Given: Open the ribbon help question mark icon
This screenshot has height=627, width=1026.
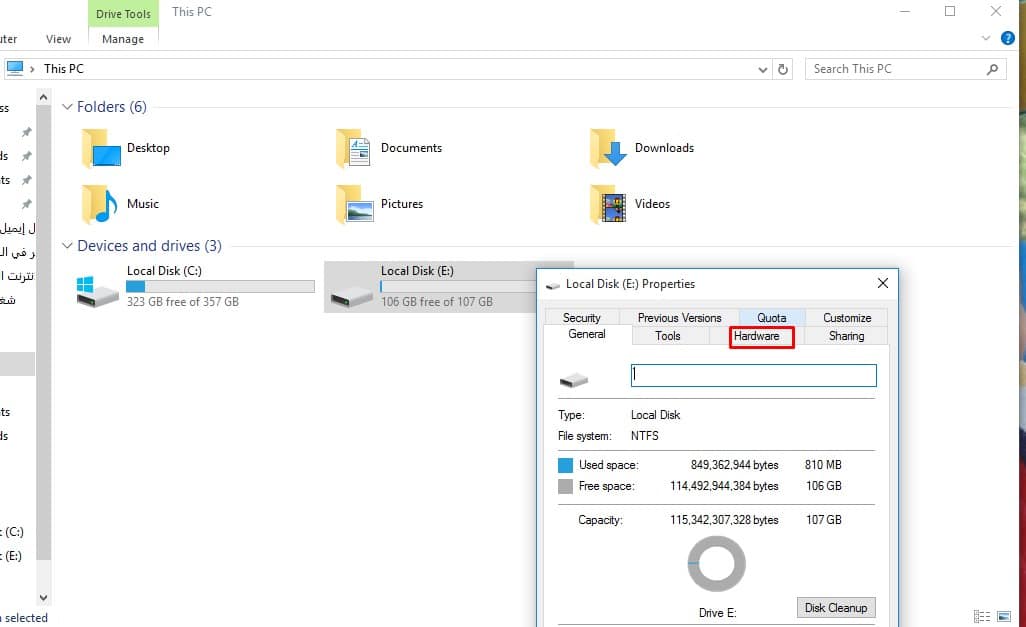Looking at the screenshot, I should (1008, 39).
